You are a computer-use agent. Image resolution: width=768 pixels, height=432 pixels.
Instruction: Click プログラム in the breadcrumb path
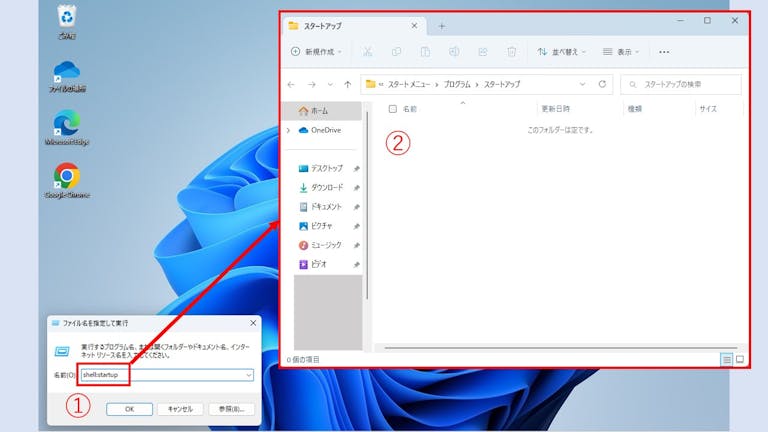(x=457, y=84)
